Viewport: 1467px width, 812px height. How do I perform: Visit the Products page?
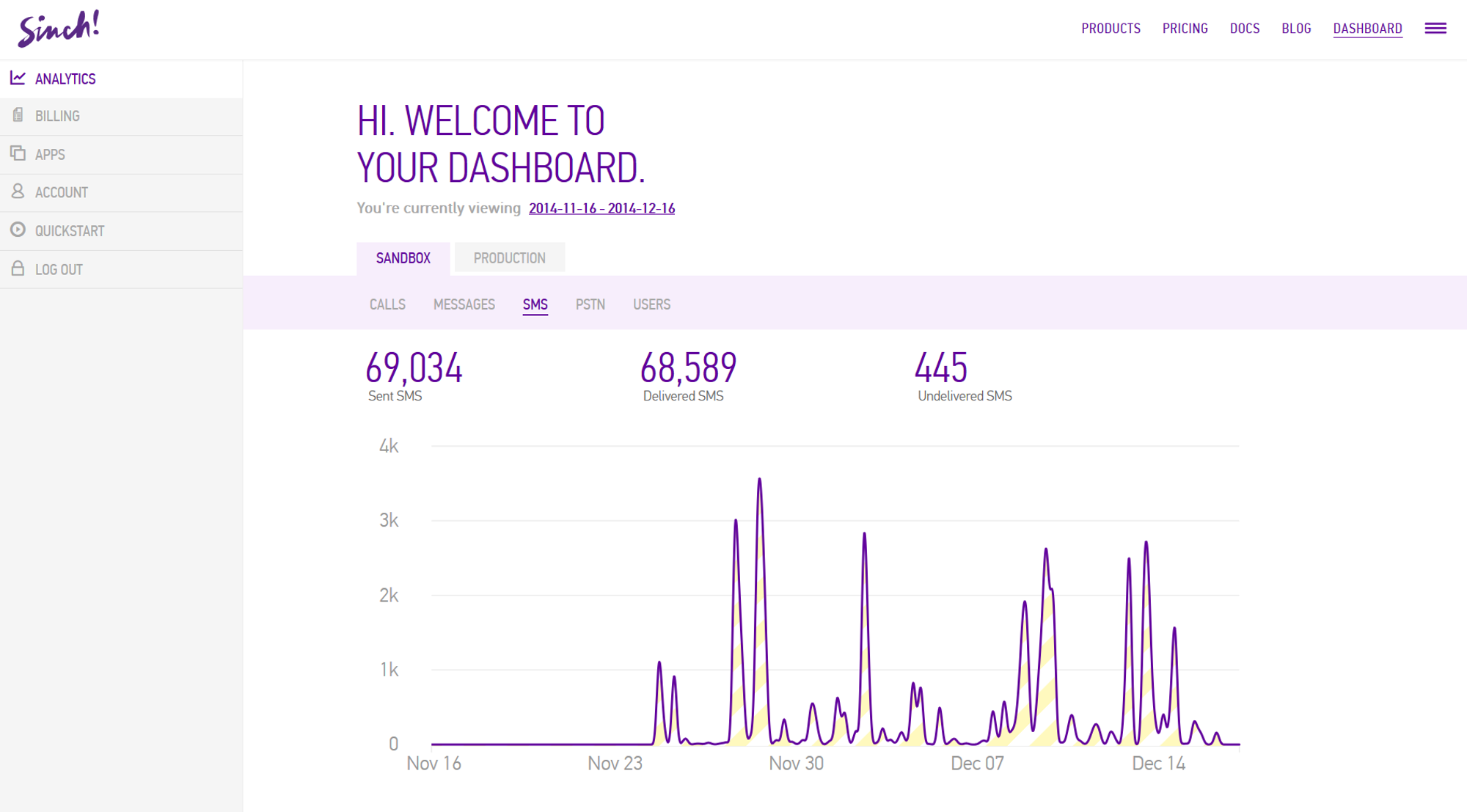pos(1111,29)
